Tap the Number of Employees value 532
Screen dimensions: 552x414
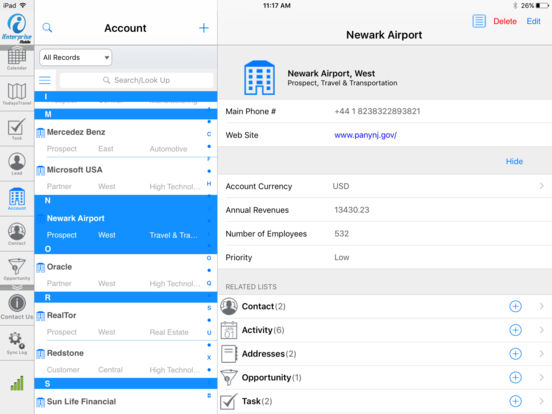(341, 234)
